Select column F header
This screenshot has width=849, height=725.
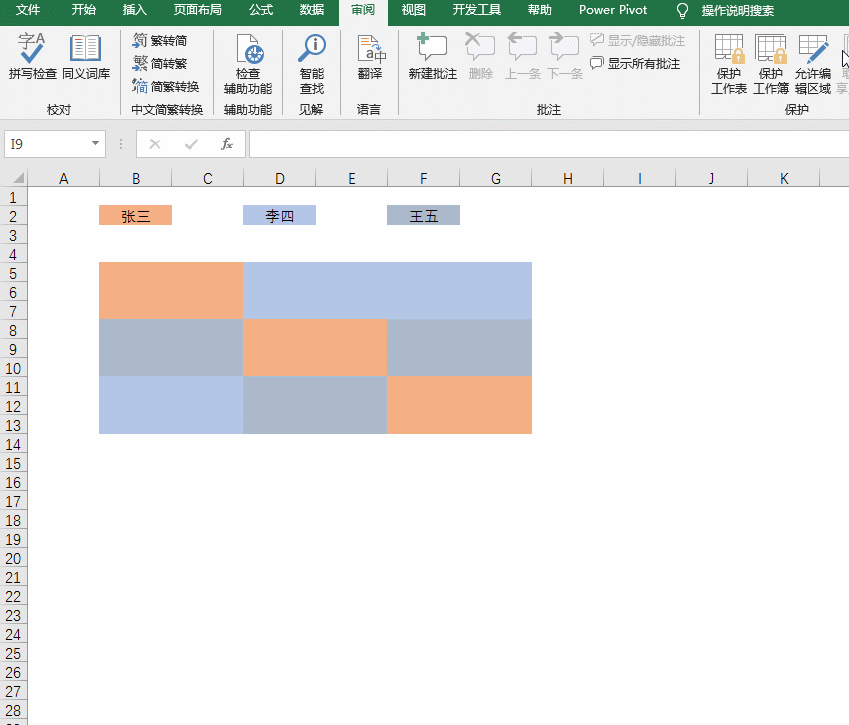pyautogui.click(x=423, y=178)
